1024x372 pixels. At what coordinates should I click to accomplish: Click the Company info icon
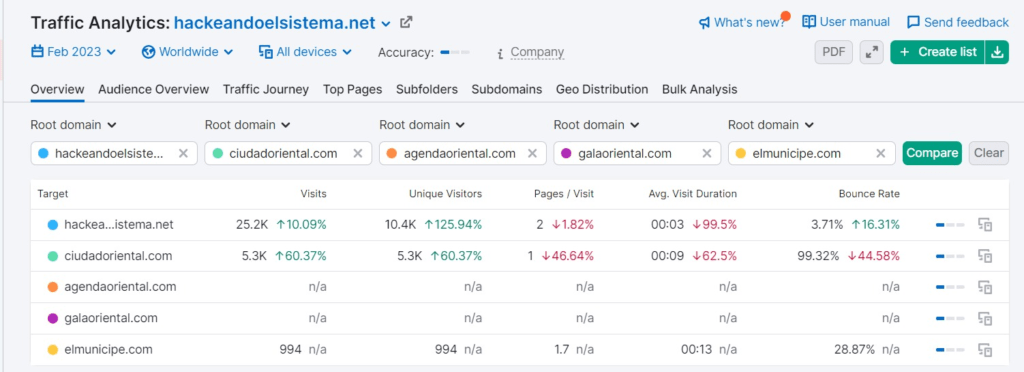coord(500,53)
